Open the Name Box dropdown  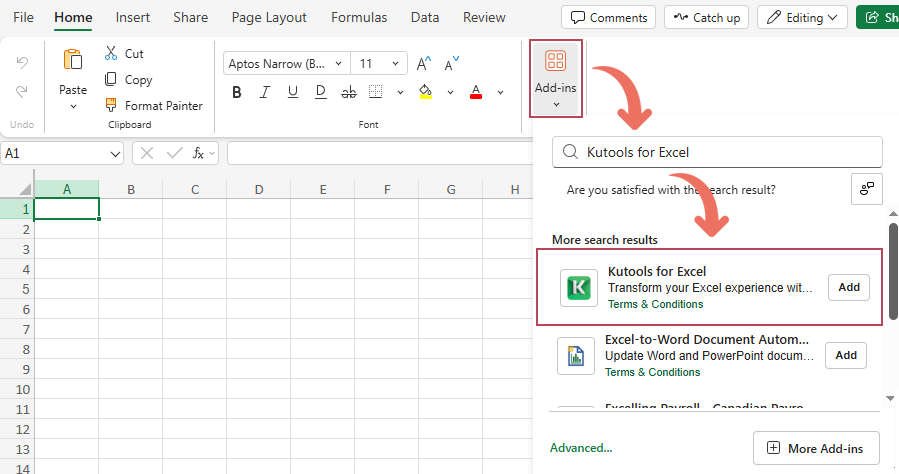click(x=115, y=154)
